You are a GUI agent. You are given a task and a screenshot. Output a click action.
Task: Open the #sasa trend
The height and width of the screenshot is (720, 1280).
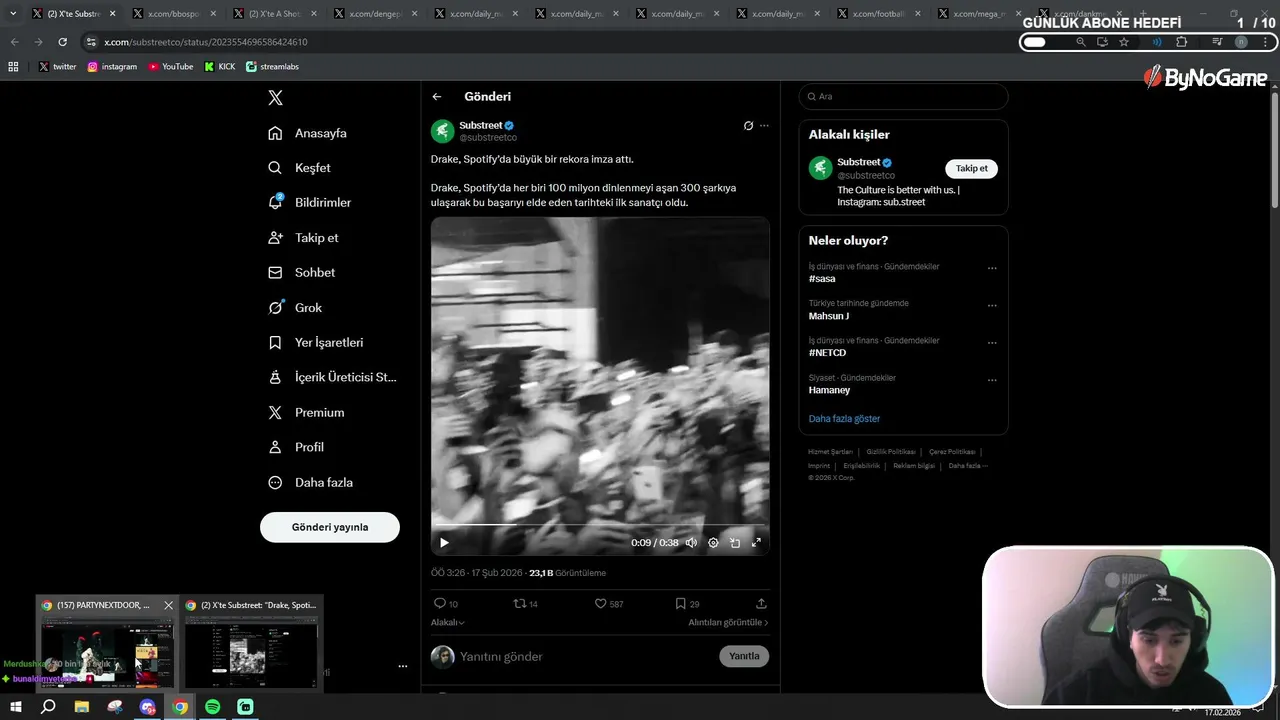[x=822, y=279]
